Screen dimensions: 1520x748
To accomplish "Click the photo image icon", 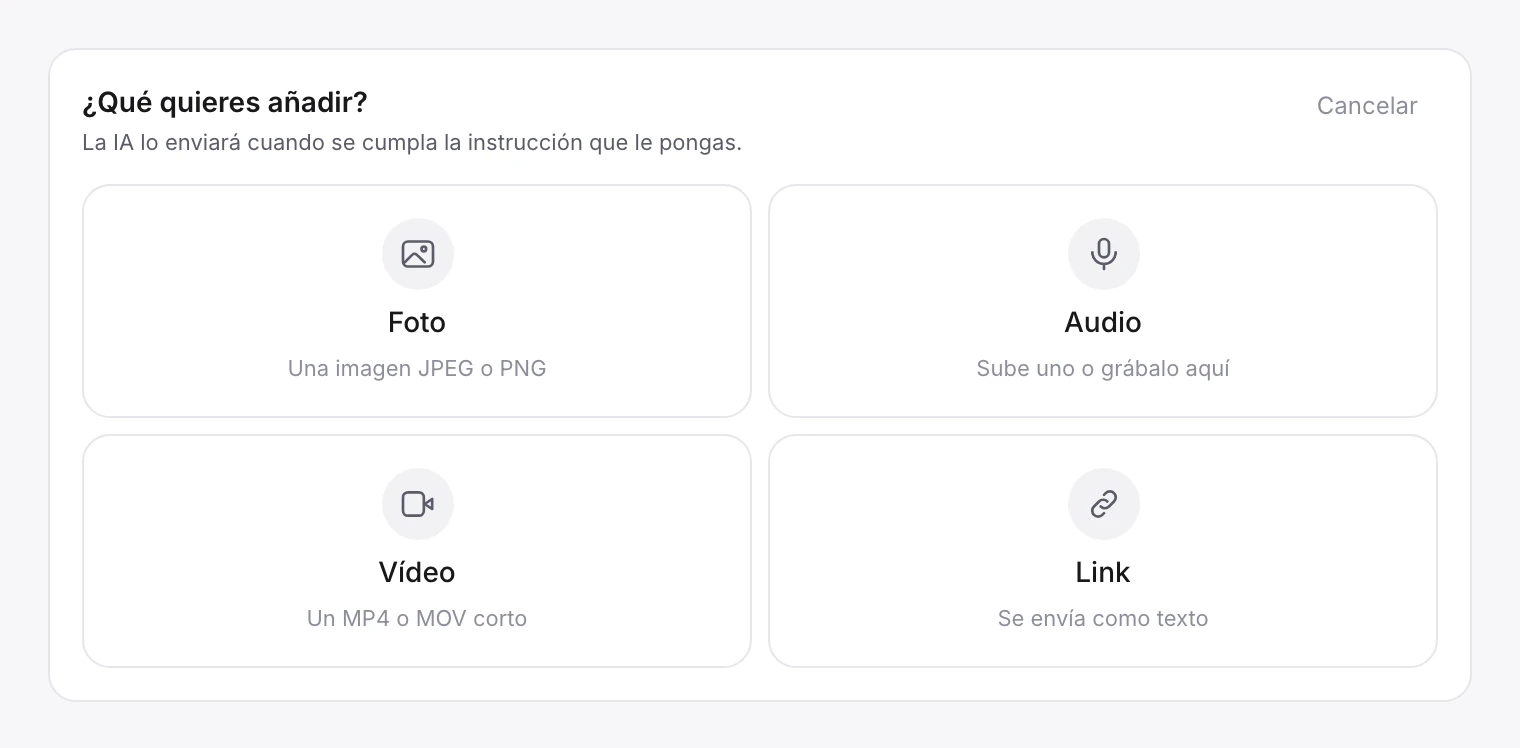I will click(x=418, y=254).
